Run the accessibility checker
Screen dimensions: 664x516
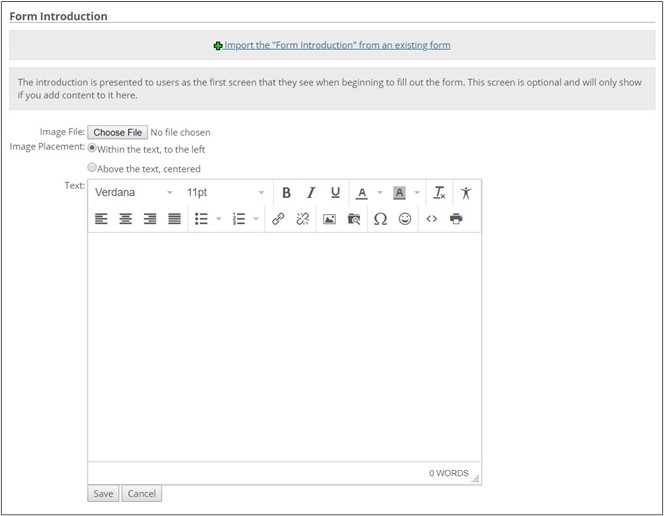[x=465, y=193]
